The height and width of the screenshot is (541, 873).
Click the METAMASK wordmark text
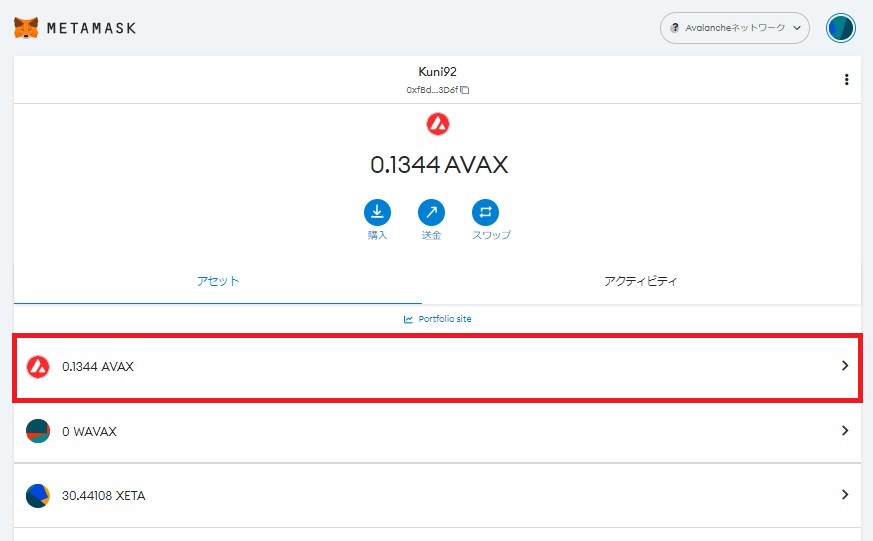(91, 28)
